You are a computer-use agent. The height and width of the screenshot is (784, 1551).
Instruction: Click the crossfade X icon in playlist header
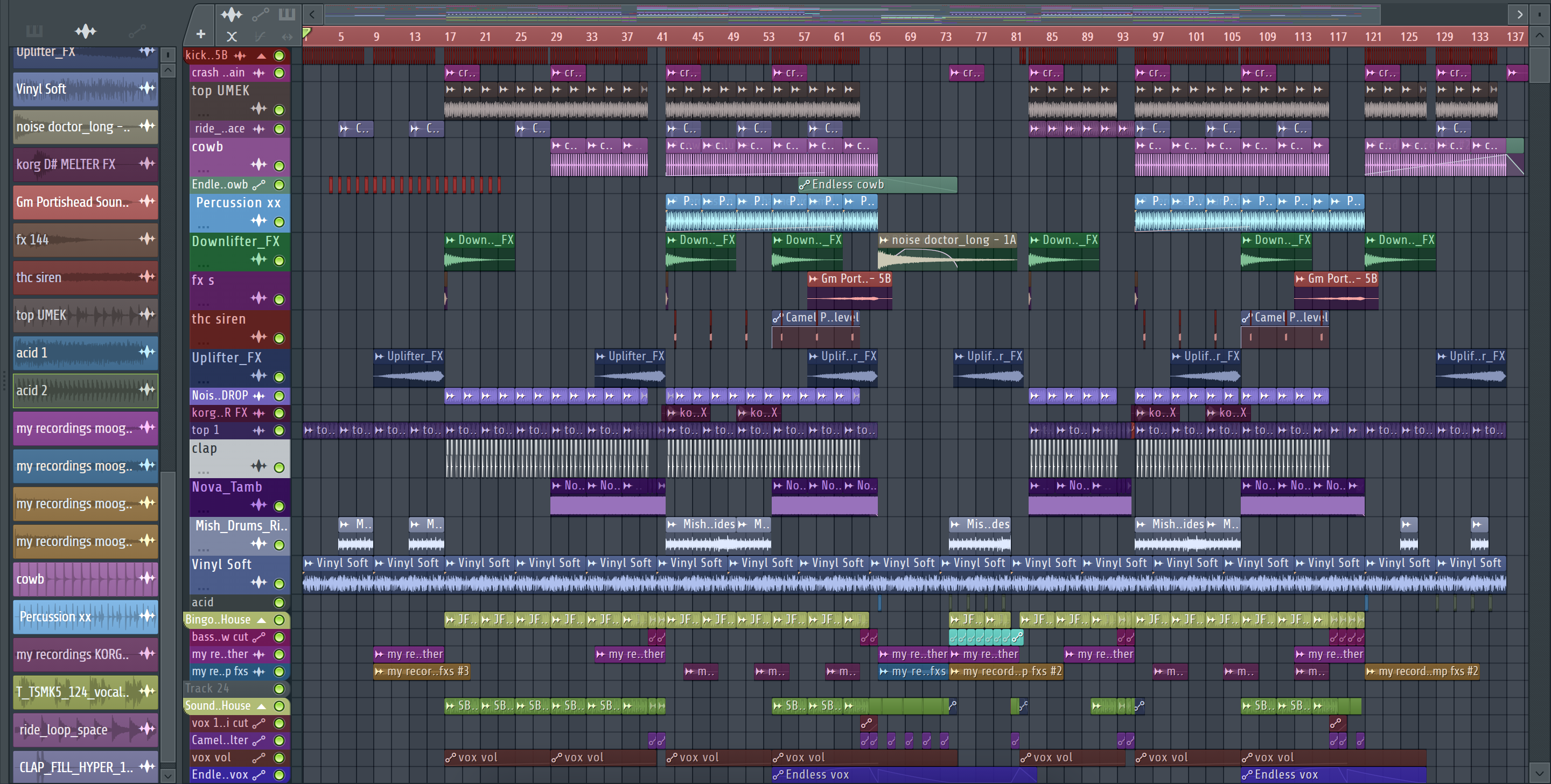[232, 37]
